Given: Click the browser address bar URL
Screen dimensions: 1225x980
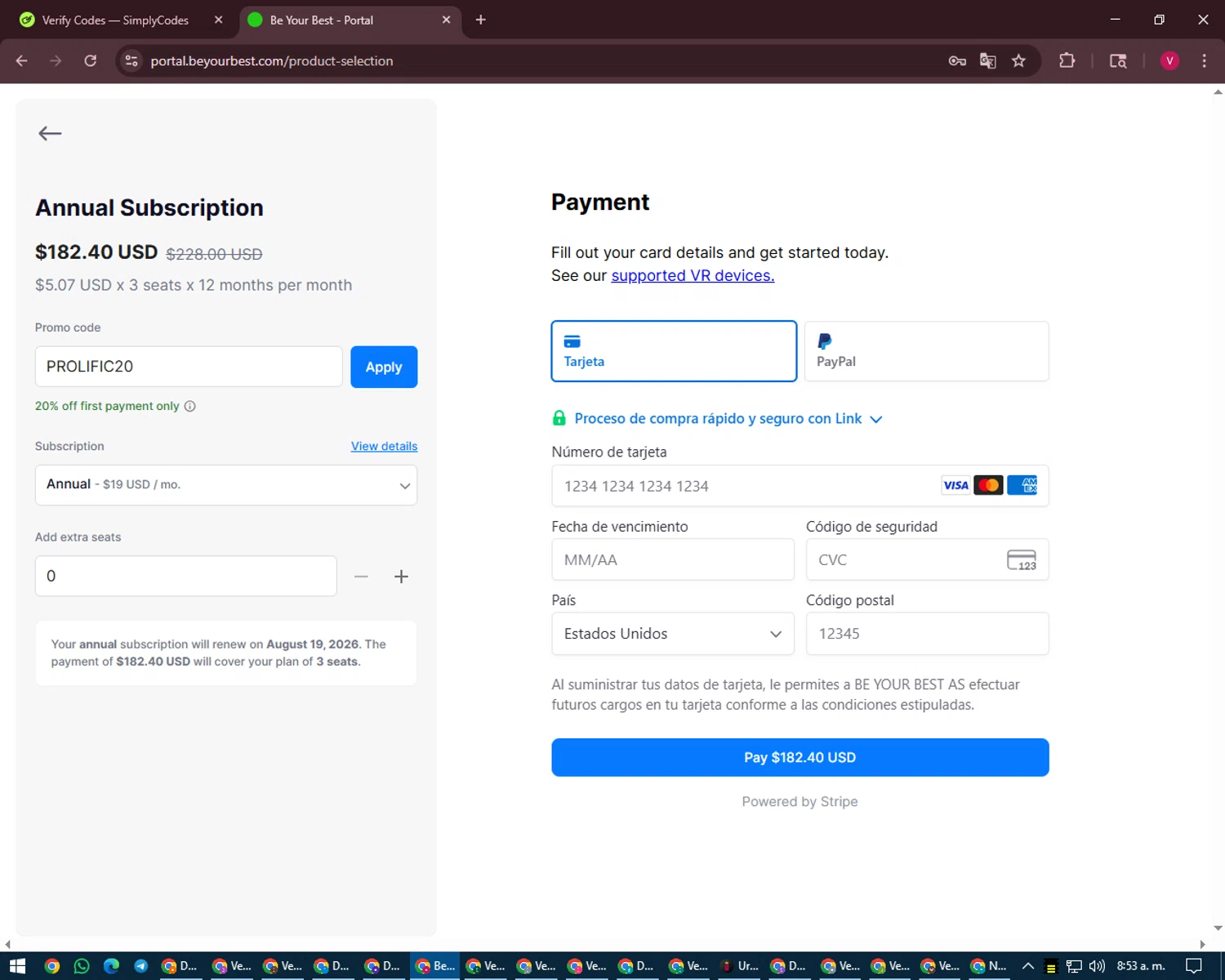Looking at the screenshot, I should click(272, 61).
